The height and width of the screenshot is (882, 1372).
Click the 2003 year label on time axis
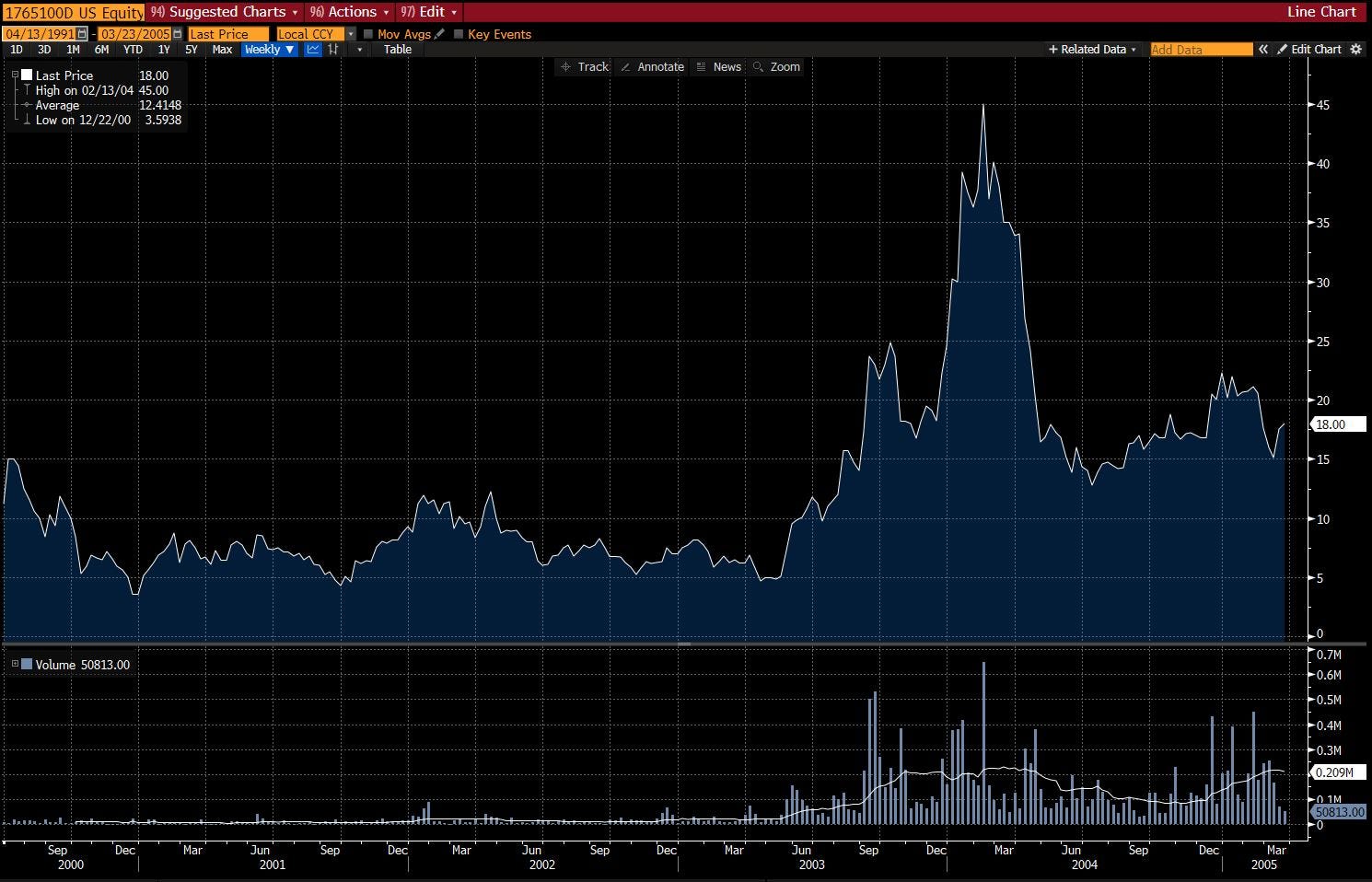click(x=812, y=865)
